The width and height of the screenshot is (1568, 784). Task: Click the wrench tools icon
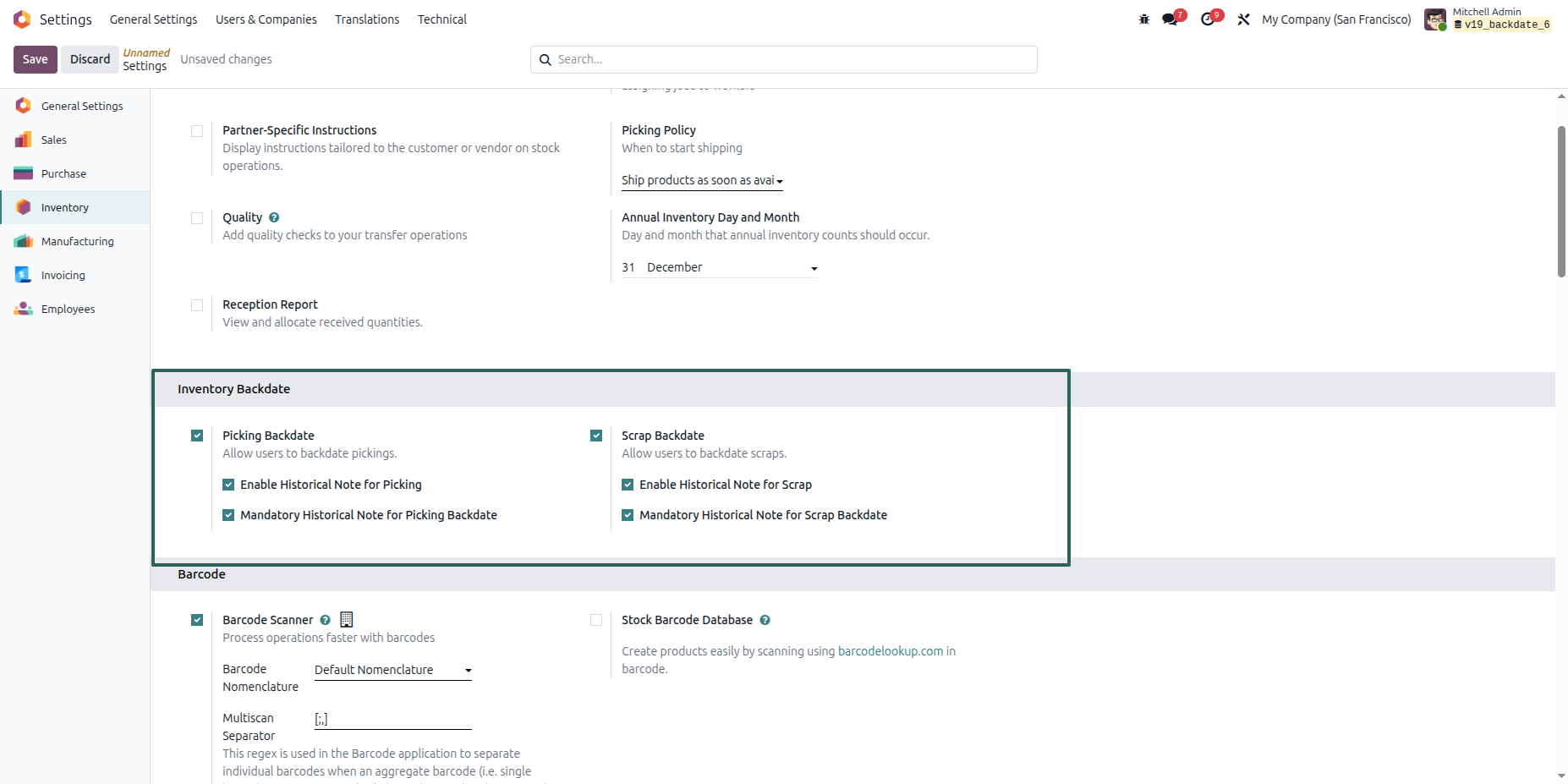1243,19
